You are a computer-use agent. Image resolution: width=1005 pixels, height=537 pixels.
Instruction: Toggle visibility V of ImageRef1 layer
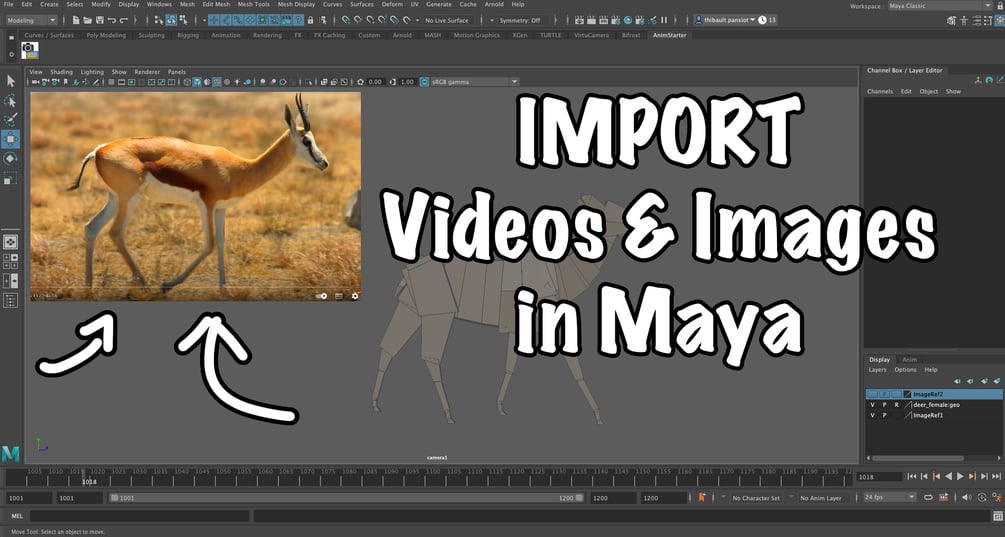[872, 415]
